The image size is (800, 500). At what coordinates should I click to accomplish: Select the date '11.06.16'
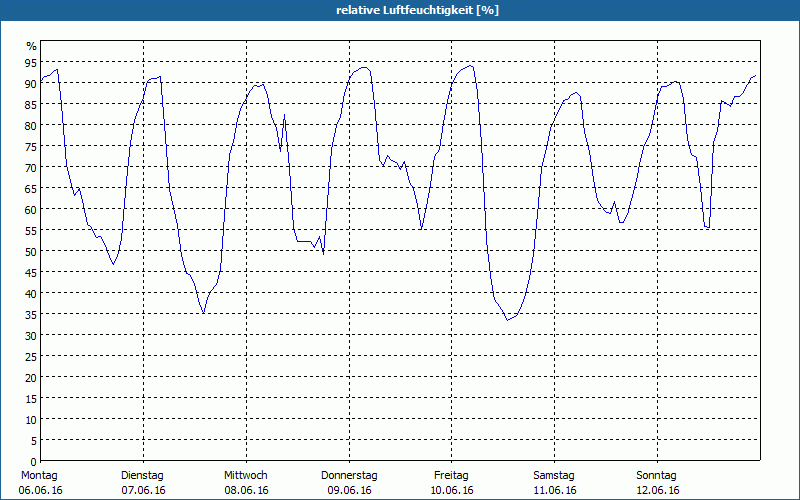(555, 490)
